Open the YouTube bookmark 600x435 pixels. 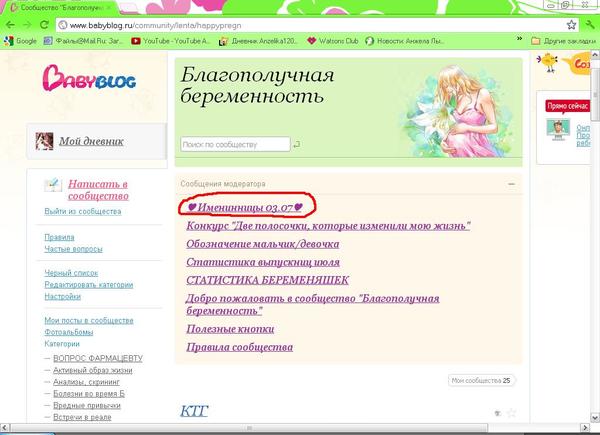tap(171, 41)
